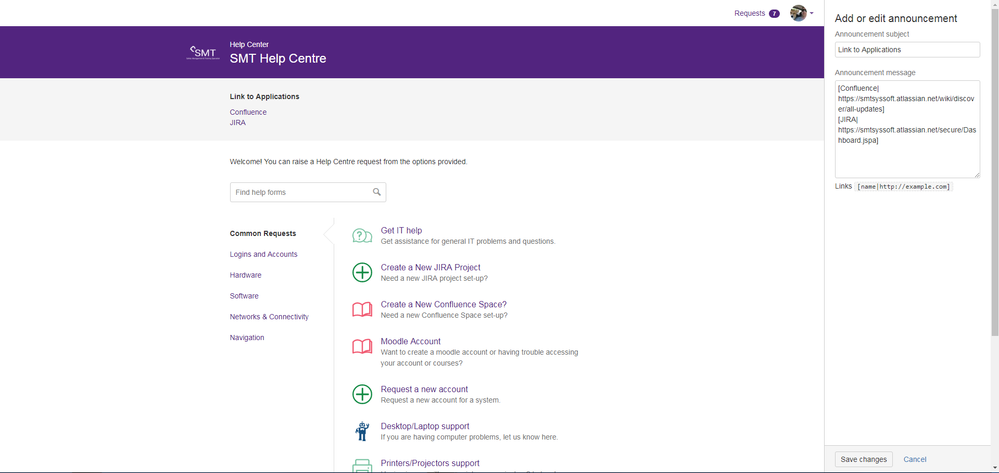Click Save changes button
Image resolution: width=999 pixels, height=473 pixels.
coord(863,459)
